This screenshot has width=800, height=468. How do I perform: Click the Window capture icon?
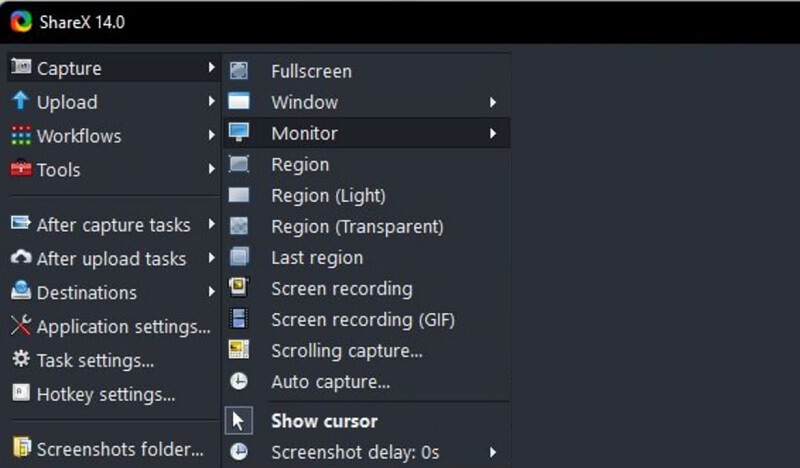239,102
